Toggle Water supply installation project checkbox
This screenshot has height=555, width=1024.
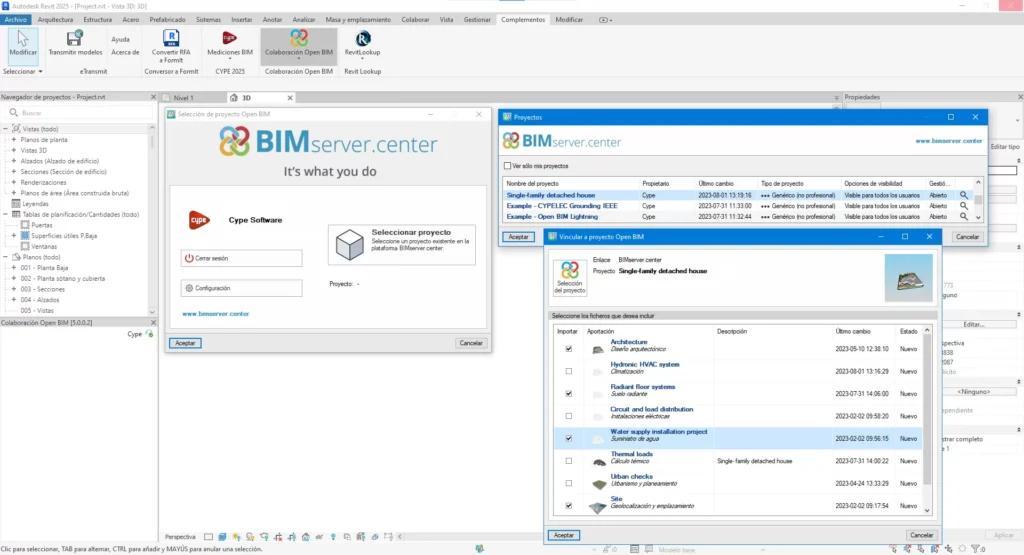[568, 438]
